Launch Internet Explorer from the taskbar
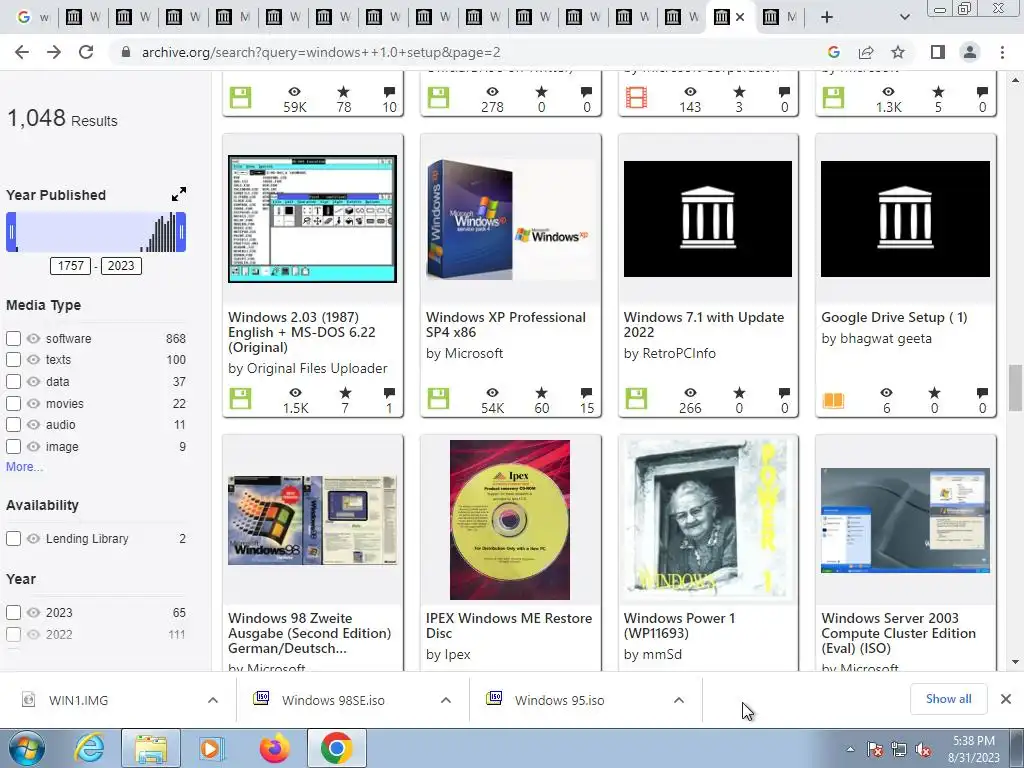The height and width of the screenshot is (768, 1024). pos(89,748)
